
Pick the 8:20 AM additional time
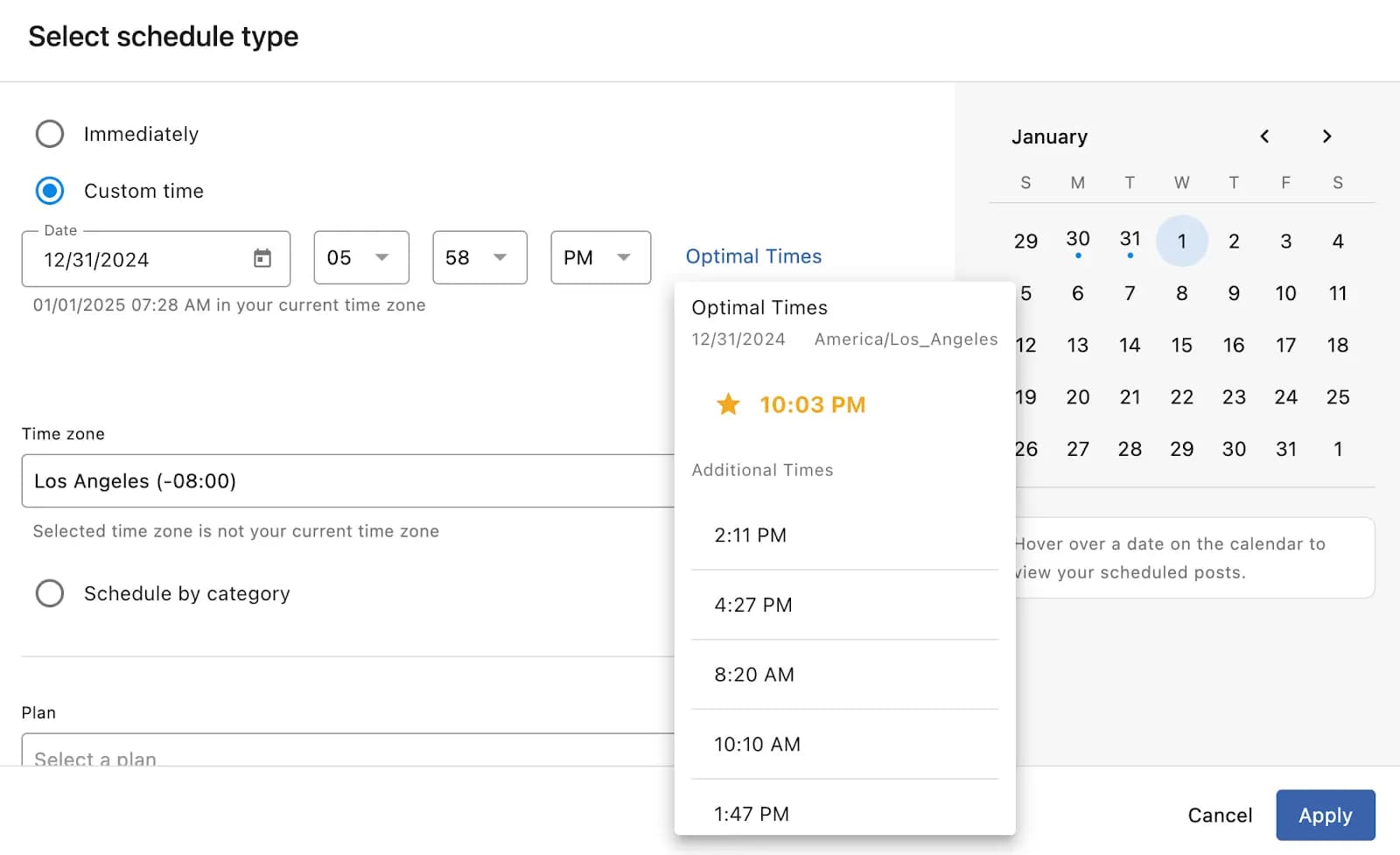(753, 675)
